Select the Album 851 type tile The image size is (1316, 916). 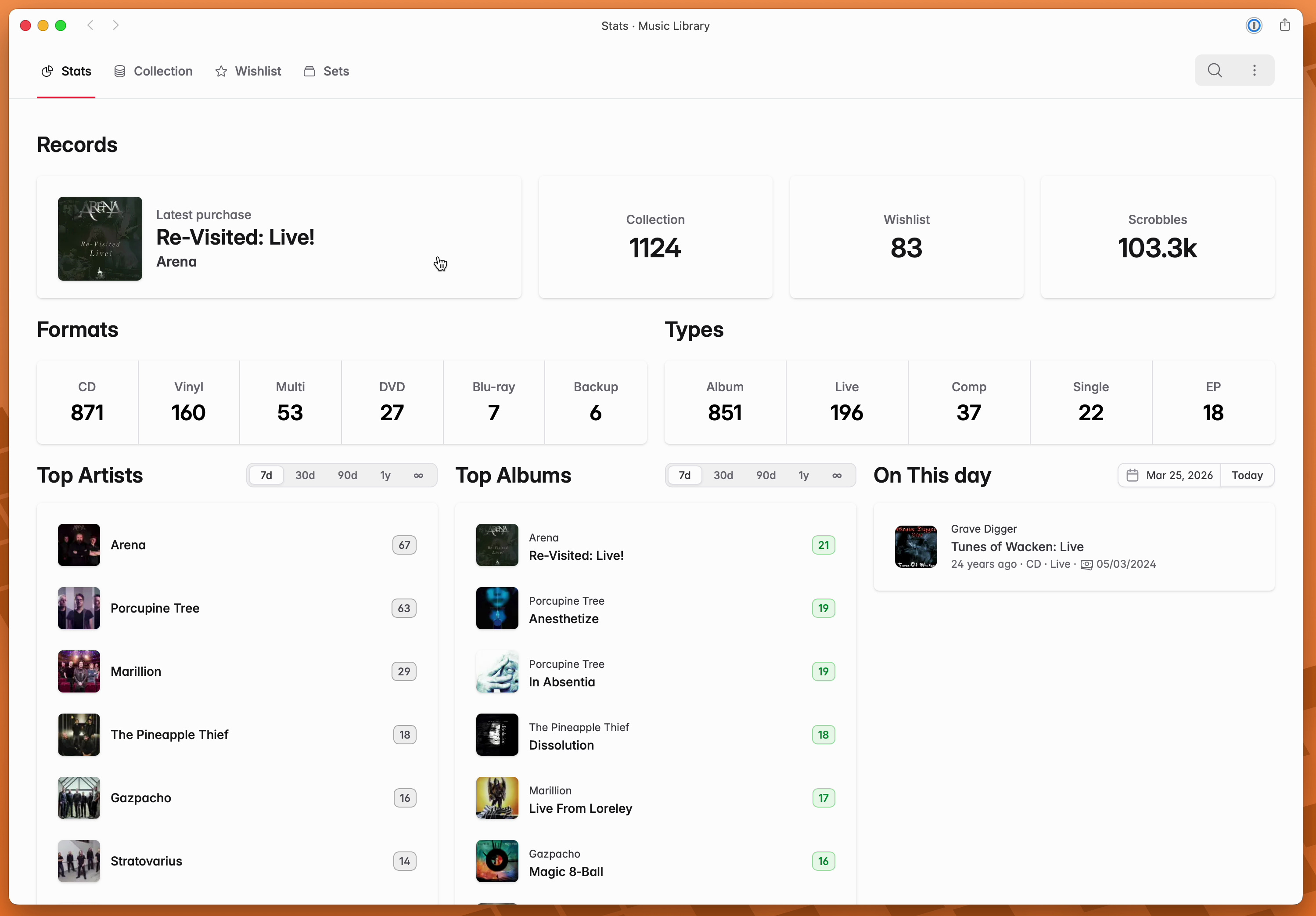click(725, 402)
